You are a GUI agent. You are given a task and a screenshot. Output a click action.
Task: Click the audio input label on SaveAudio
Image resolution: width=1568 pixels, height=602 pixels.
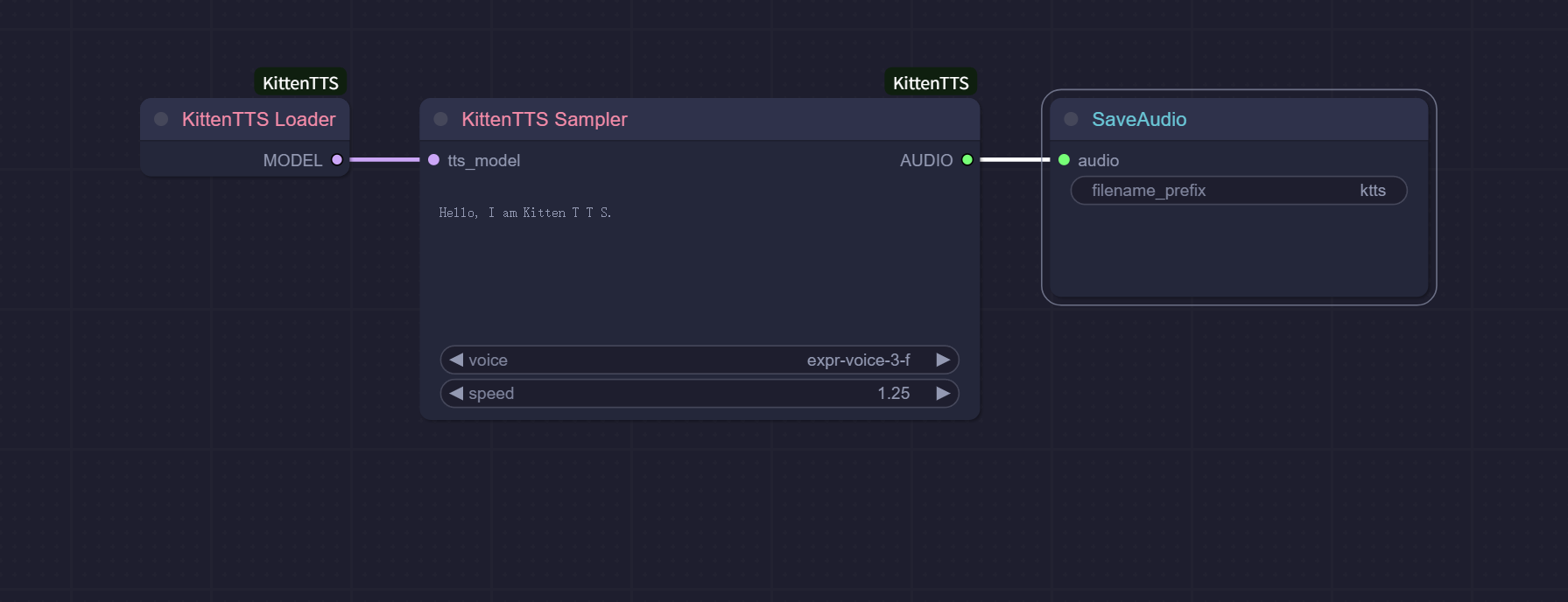coord(1098,160)
